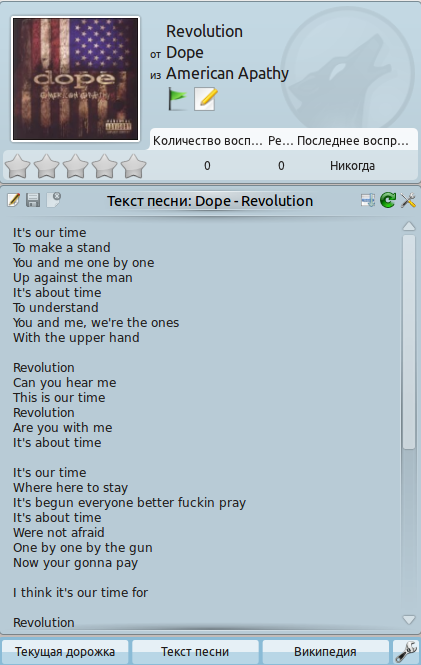Set rating to five stars

134,166
